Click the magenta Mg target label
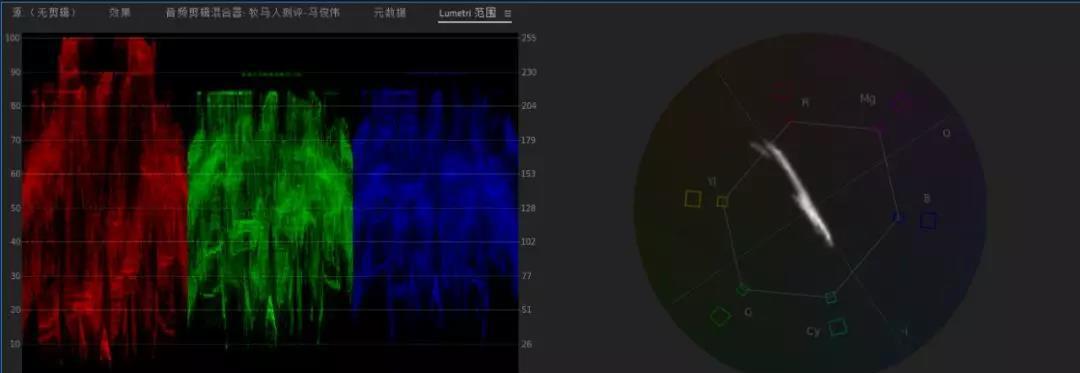The width and height of the screenshot is (1080, 373). tap(868, 99)
